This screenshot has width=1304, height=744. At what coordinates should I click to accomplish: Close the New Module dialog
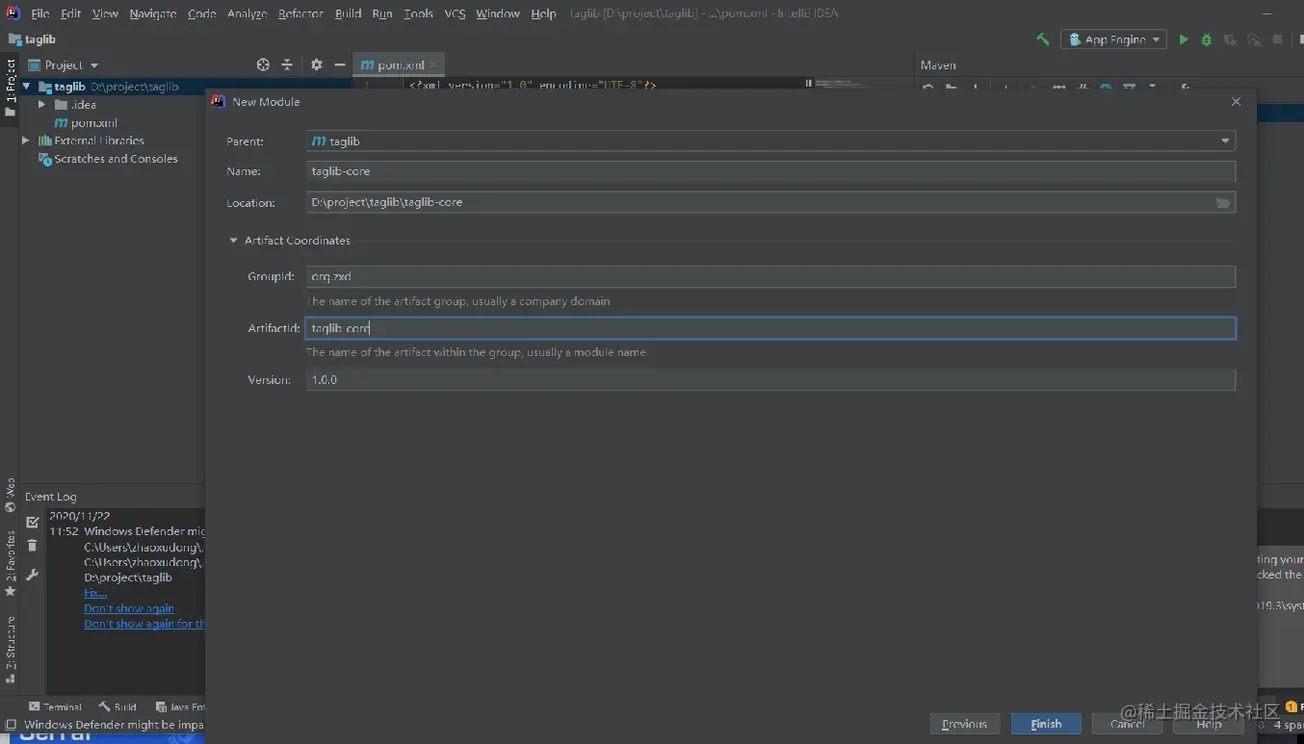[x=1236, y=101]
